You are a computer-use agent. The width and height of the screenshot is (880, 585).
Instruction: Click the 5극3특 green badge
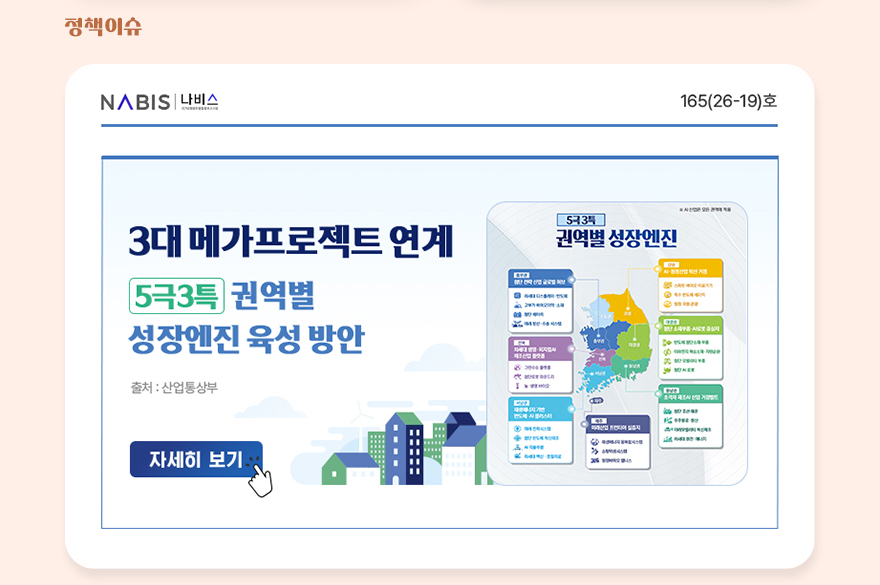tap(177, 296)
